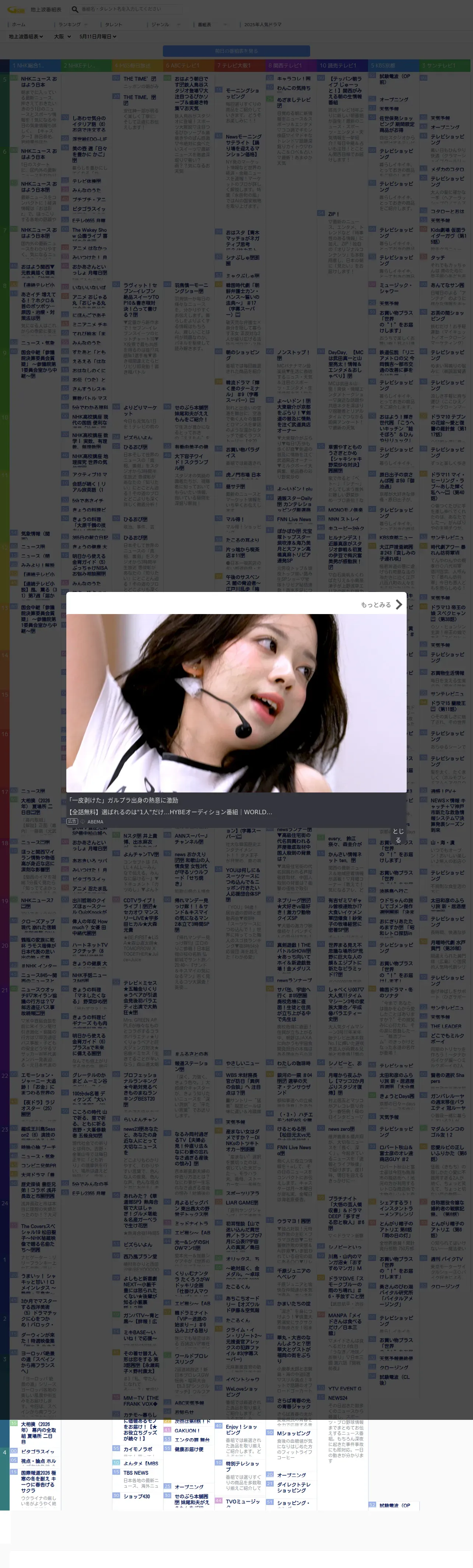Click the site logo in the header

click(x=16, y=10)
